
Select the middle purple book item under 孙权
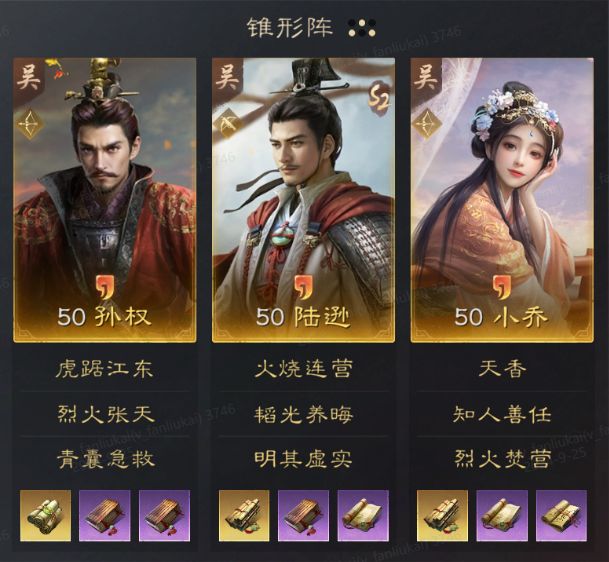105,515
